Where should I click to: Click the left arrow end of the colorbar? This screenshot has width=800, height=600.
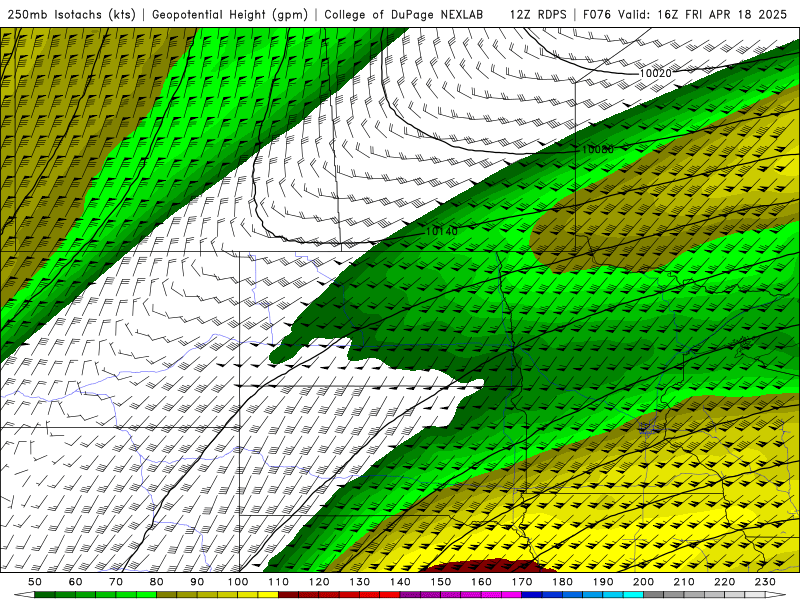point(24,594)
